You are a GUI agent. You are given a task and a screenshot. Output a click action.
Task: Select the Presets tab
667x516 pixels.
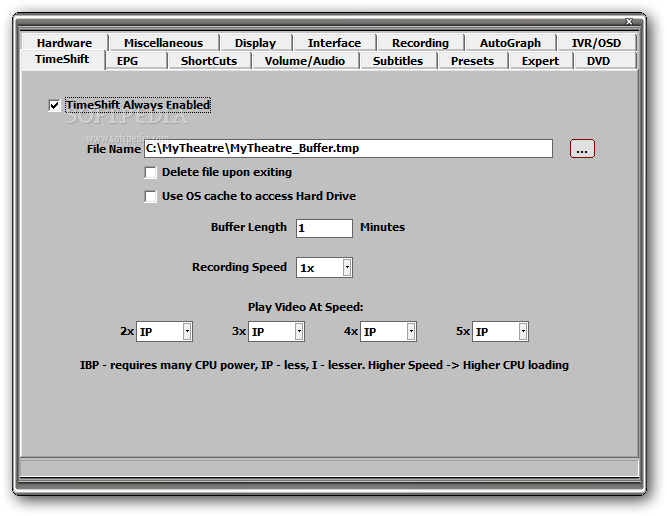473,61
